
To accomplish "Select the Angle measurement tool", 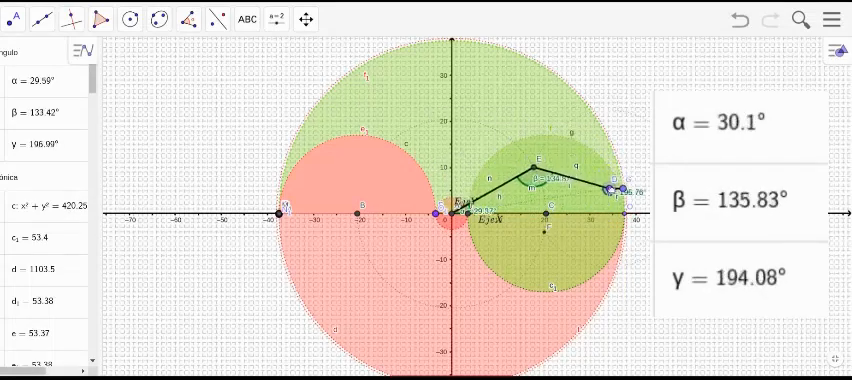I will point(189,20).
